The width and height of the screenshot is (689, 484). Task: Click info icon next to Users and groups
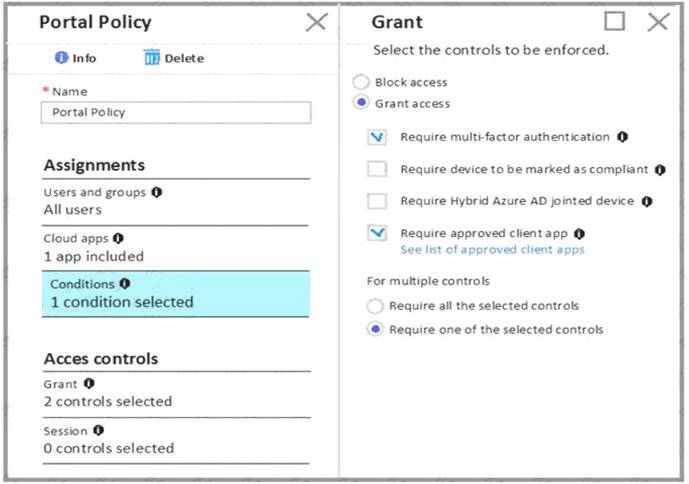coord(156,191)
